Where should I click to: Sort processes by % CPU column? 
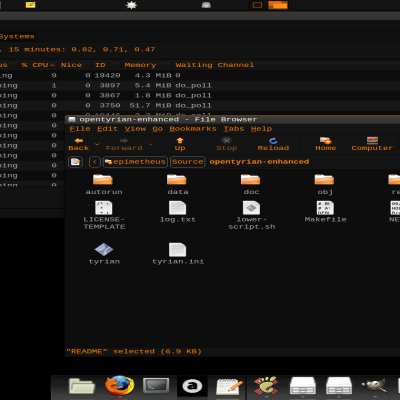tap(38, 65)
